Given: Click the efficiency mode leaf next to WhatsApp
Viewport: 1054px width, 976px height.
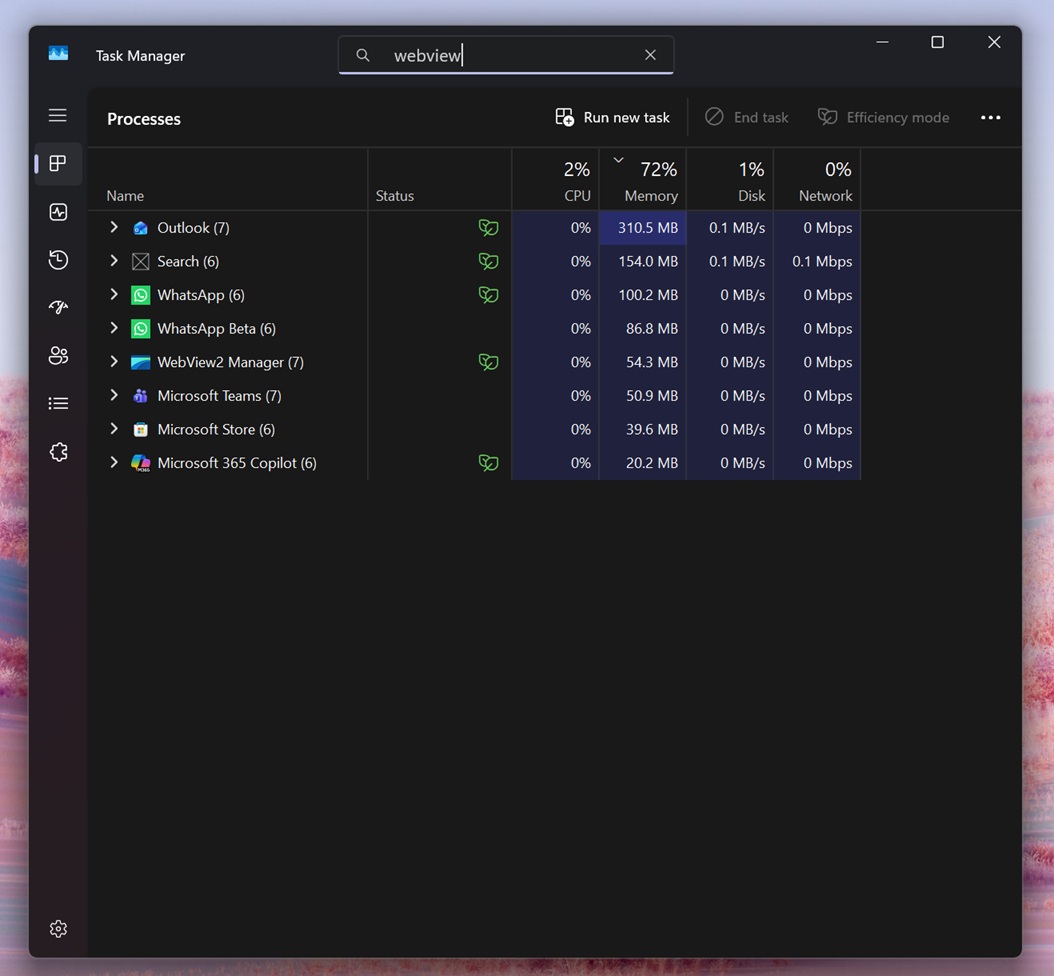Looking at the screenshot, I should tap(488, 294).
